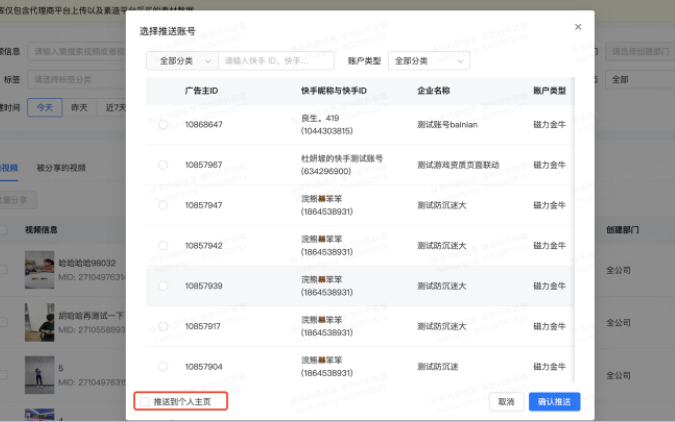Tick checkbox for video 胡哈哈再测试一下 row
Viewport: 675px width, 422px height.
click(3, 323)
